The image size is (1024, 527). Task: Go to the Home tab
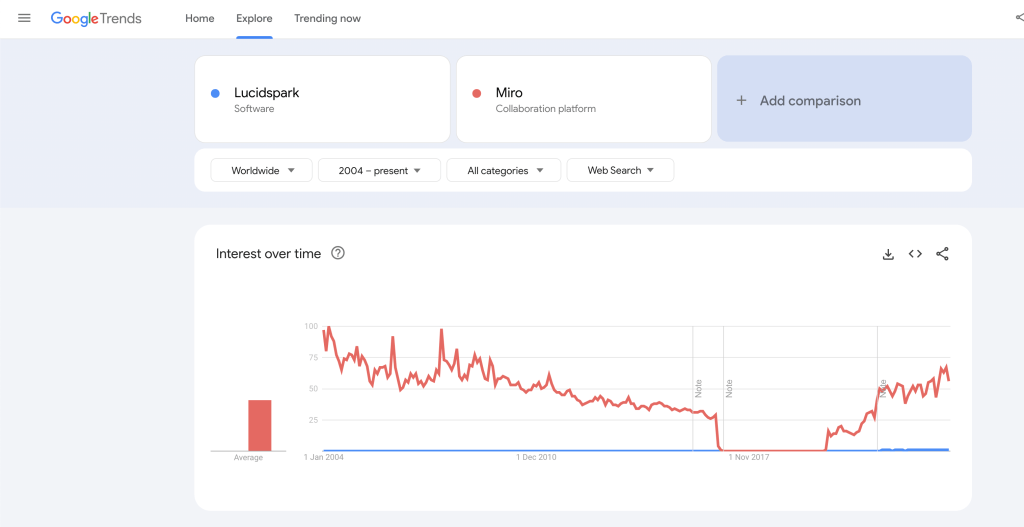(x=200, y=18)
